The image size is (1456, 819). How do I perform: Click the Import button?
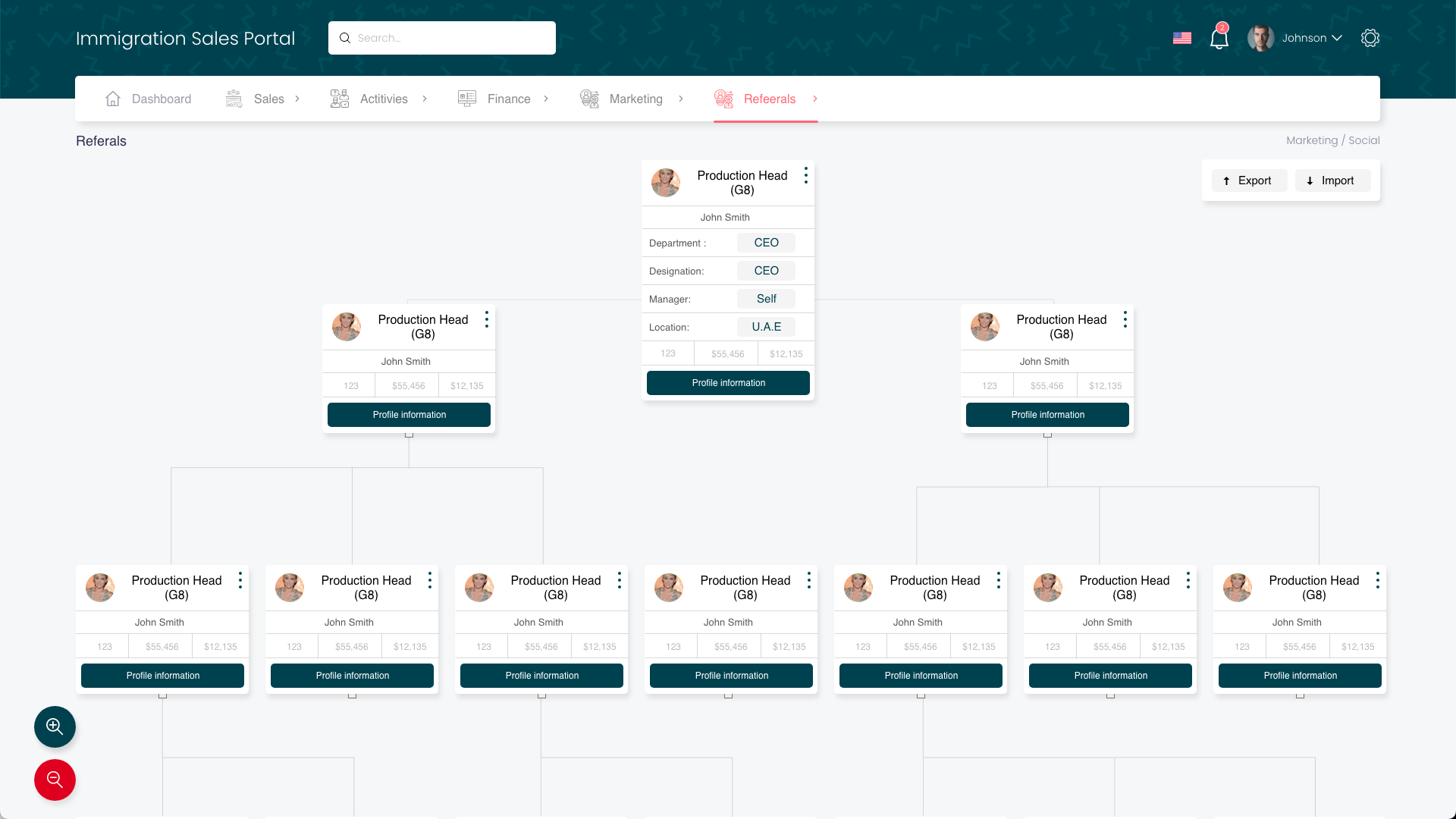pos(1332,180)
